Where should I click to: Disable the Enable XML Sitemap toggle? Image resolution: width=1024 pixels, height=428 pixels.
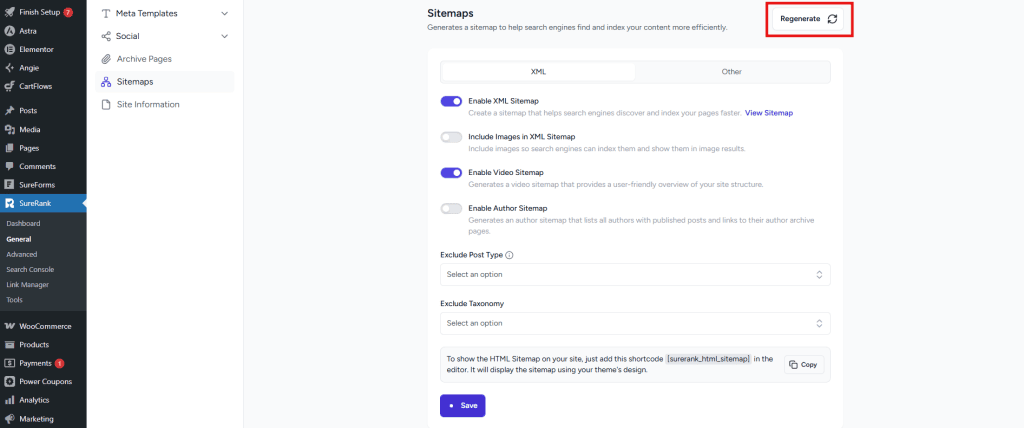(x=451, y=101)
